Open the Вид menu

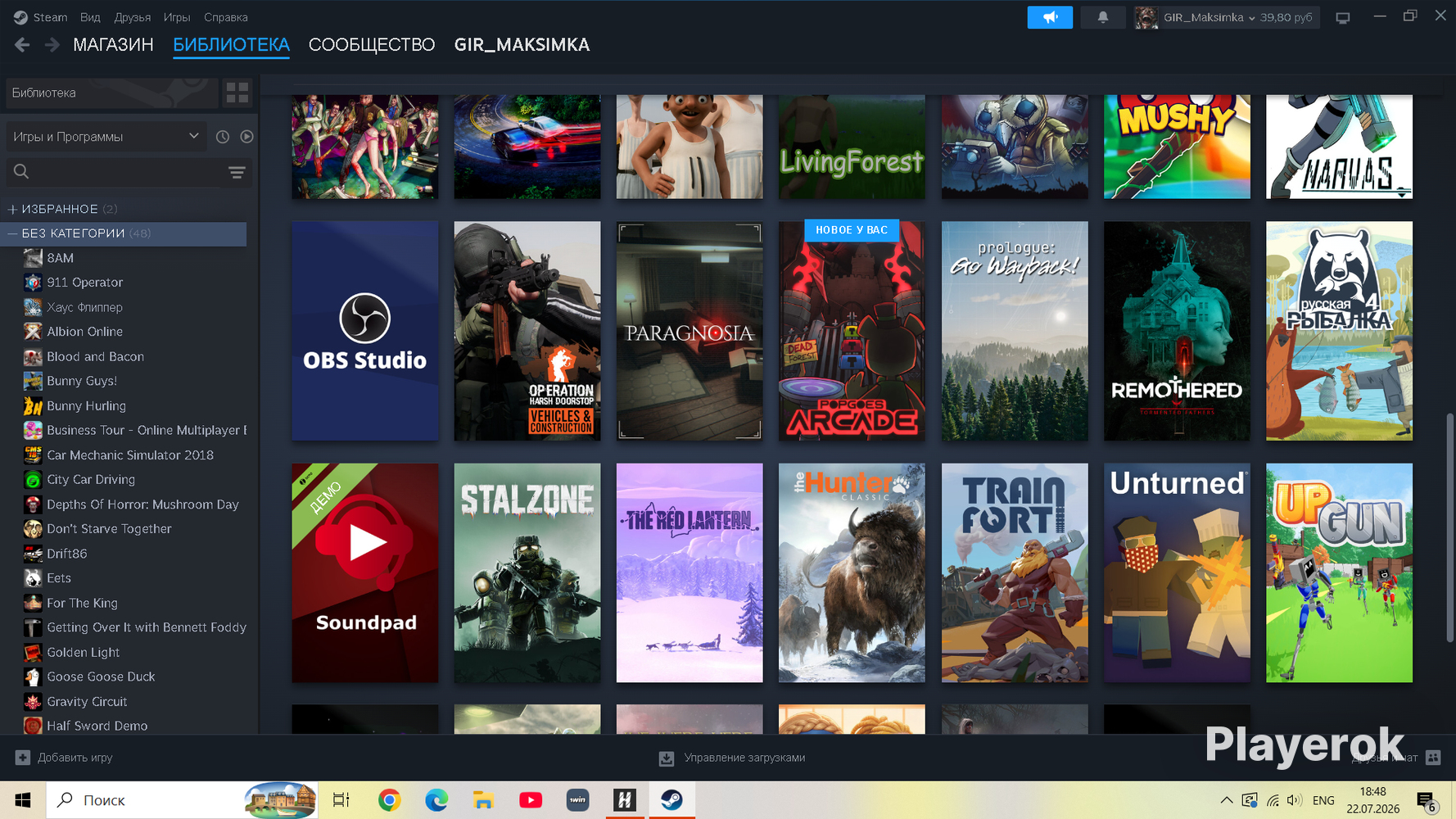tap(90, 17)
